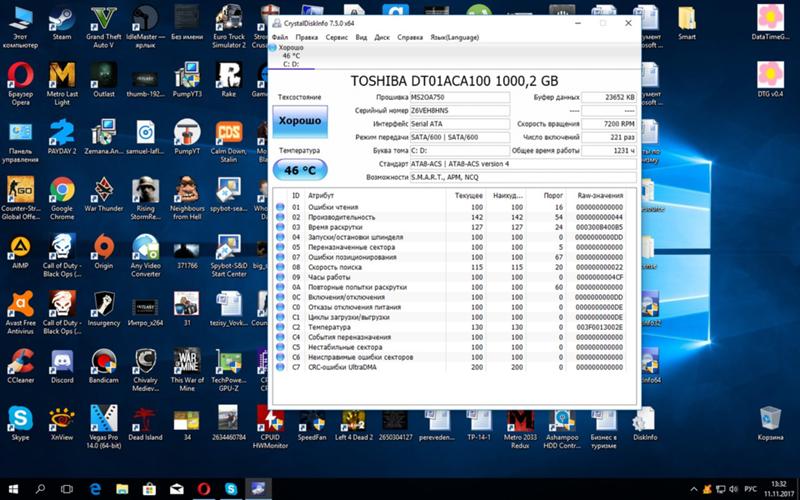The height and width of the screenshot is (500, 800).
Task: Click the taskbar search icon
Action: click(x=40, y=489)
